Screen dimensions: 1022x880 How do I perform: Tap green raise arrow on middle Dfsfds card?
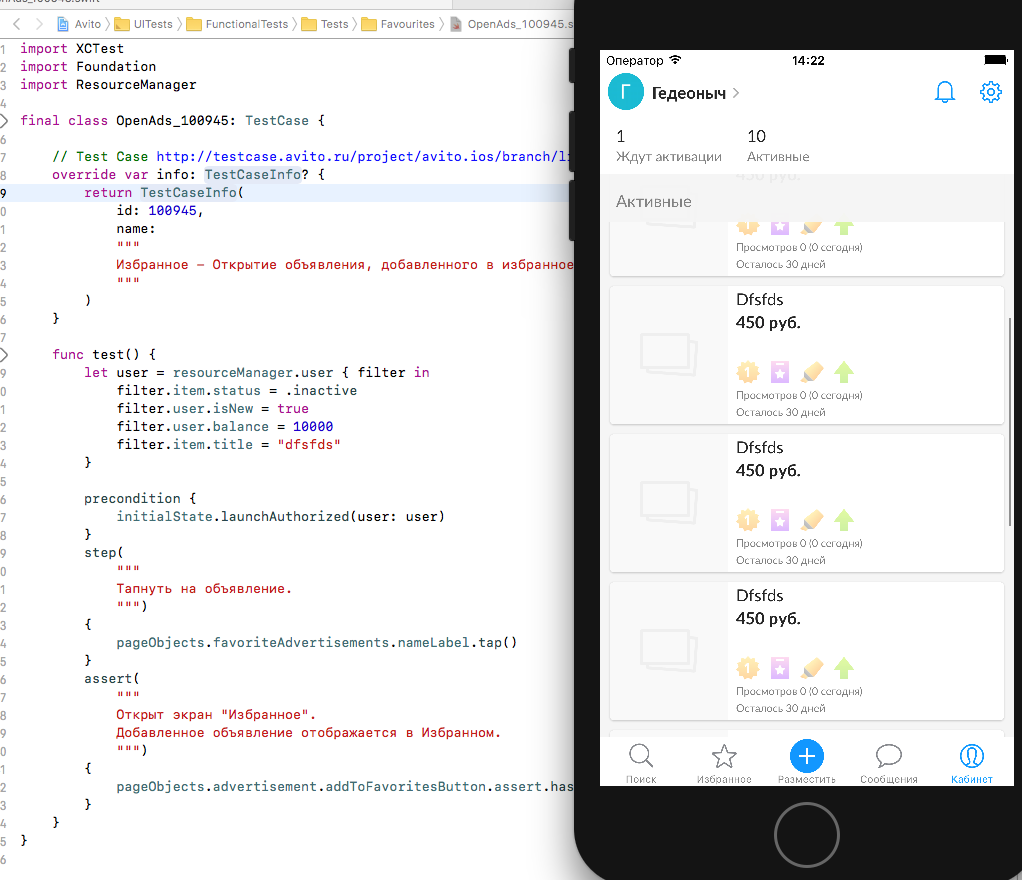(x=843, y=520)
